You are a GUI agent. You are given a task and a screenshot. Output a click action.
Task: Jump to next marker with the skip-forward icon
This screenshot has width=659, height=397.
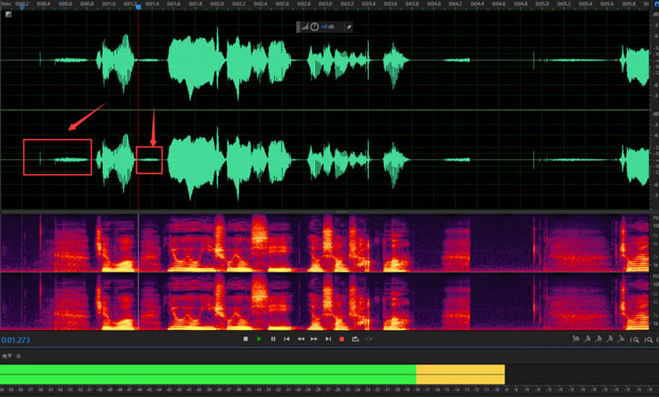328,339
